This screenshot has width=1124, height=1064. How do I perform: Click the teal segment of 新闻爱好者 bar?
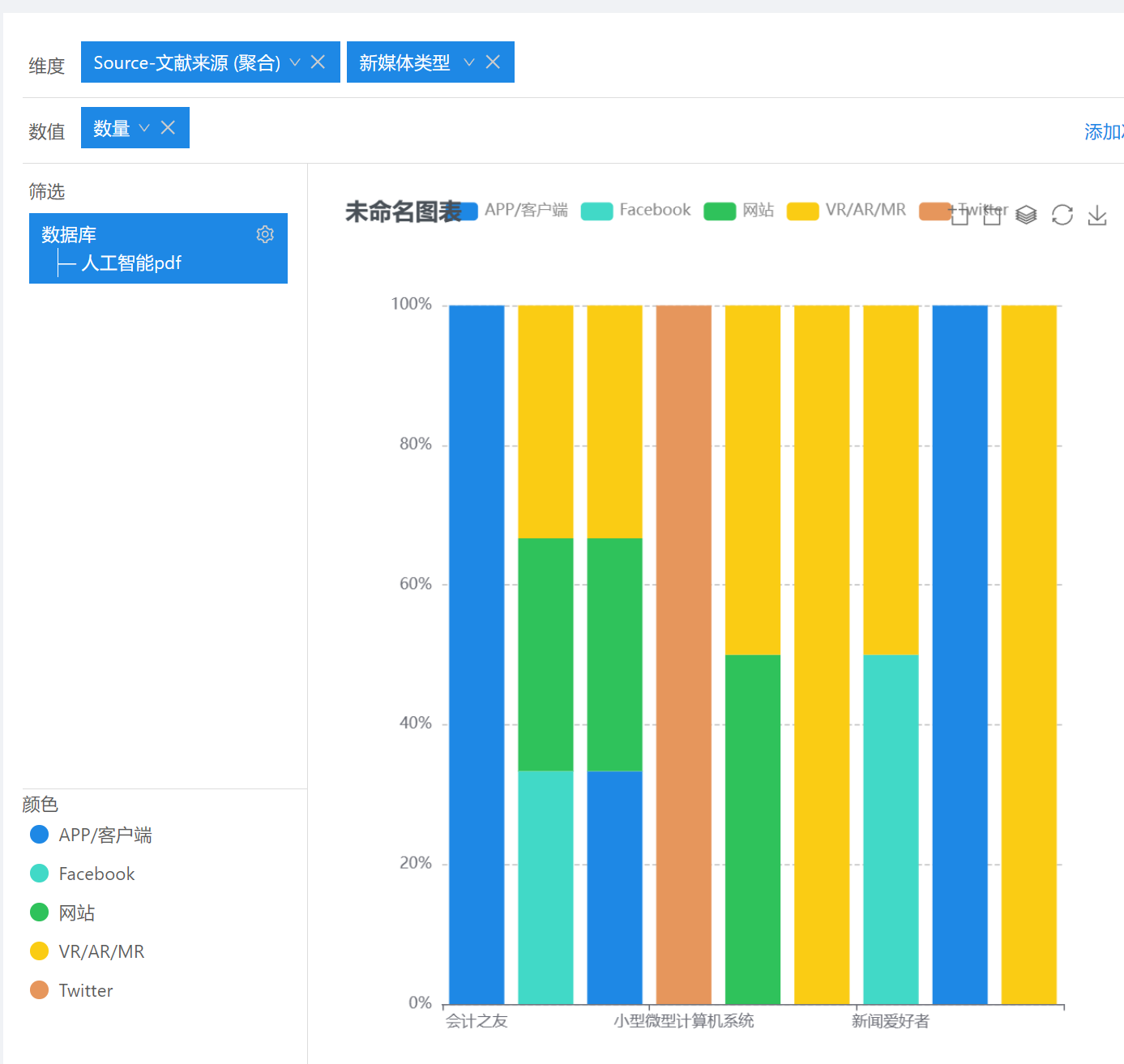click(891, 830)
